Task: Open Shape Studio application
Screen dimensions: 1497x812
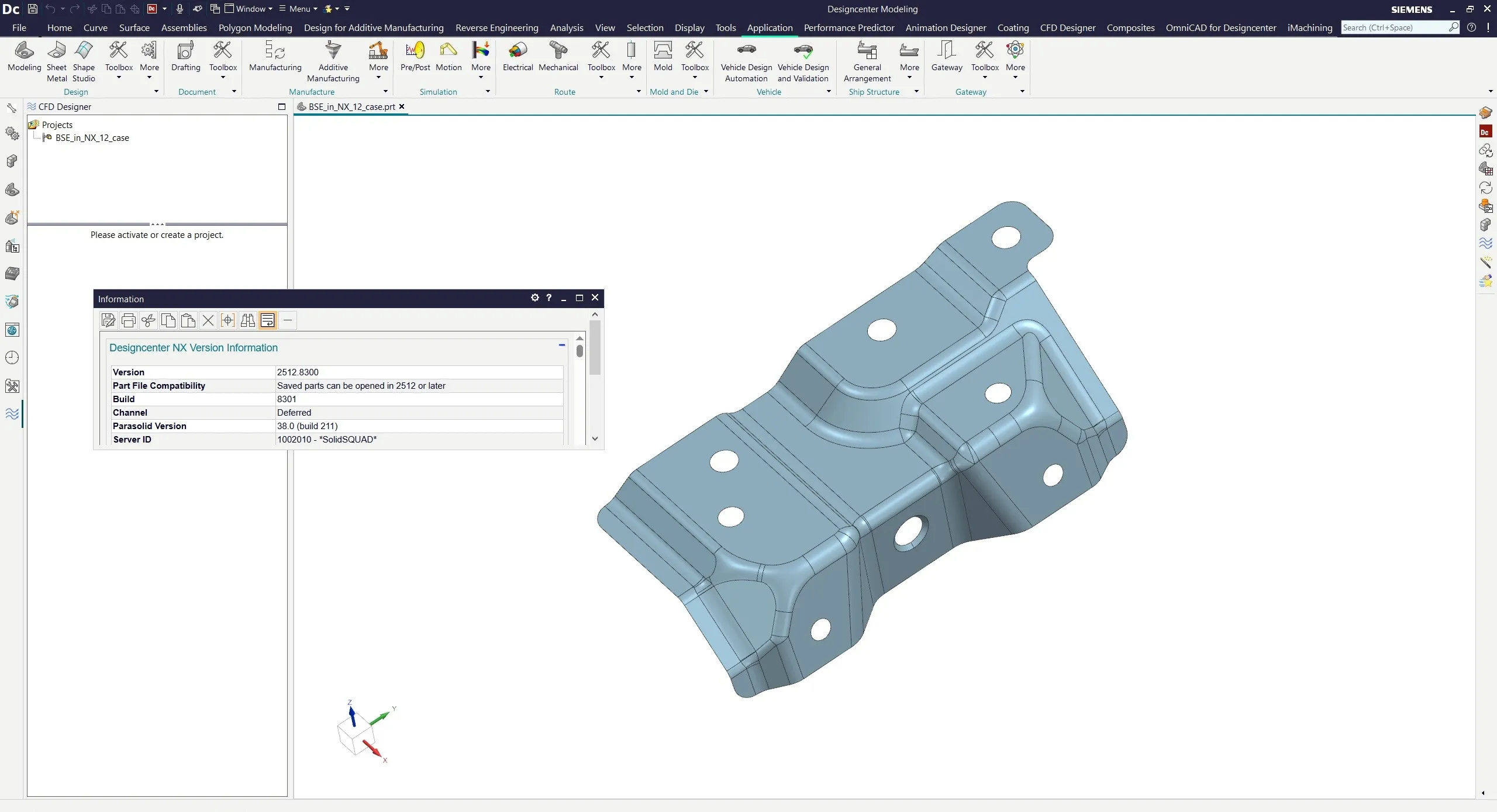Action: click(x=84, y=61)
